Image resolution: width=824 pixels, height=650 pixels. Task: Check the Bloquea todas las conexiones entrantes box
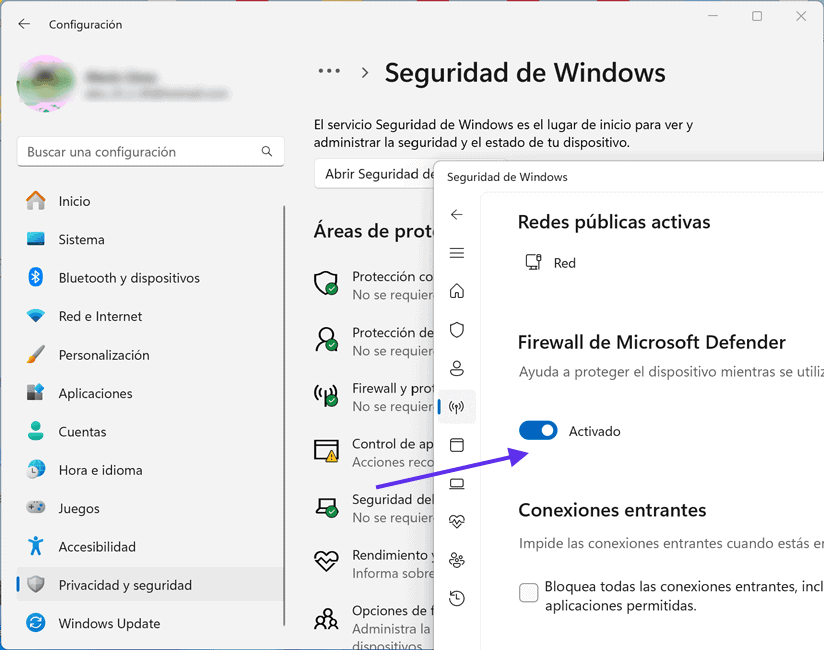coord(529,594)
